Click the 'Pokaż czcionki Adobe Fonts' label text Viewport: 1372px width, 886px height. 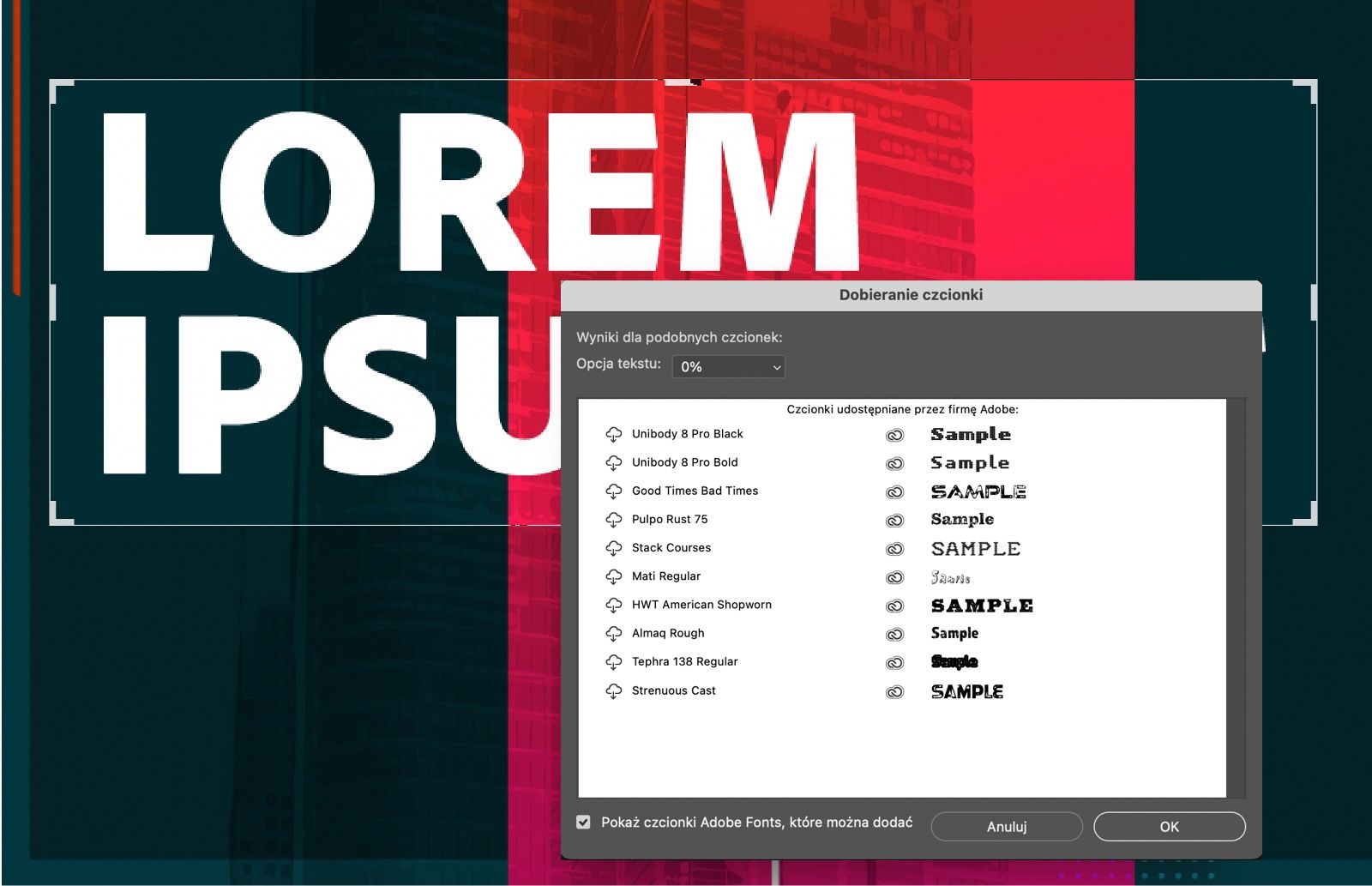pyautogui.click(x=757, y=823)
